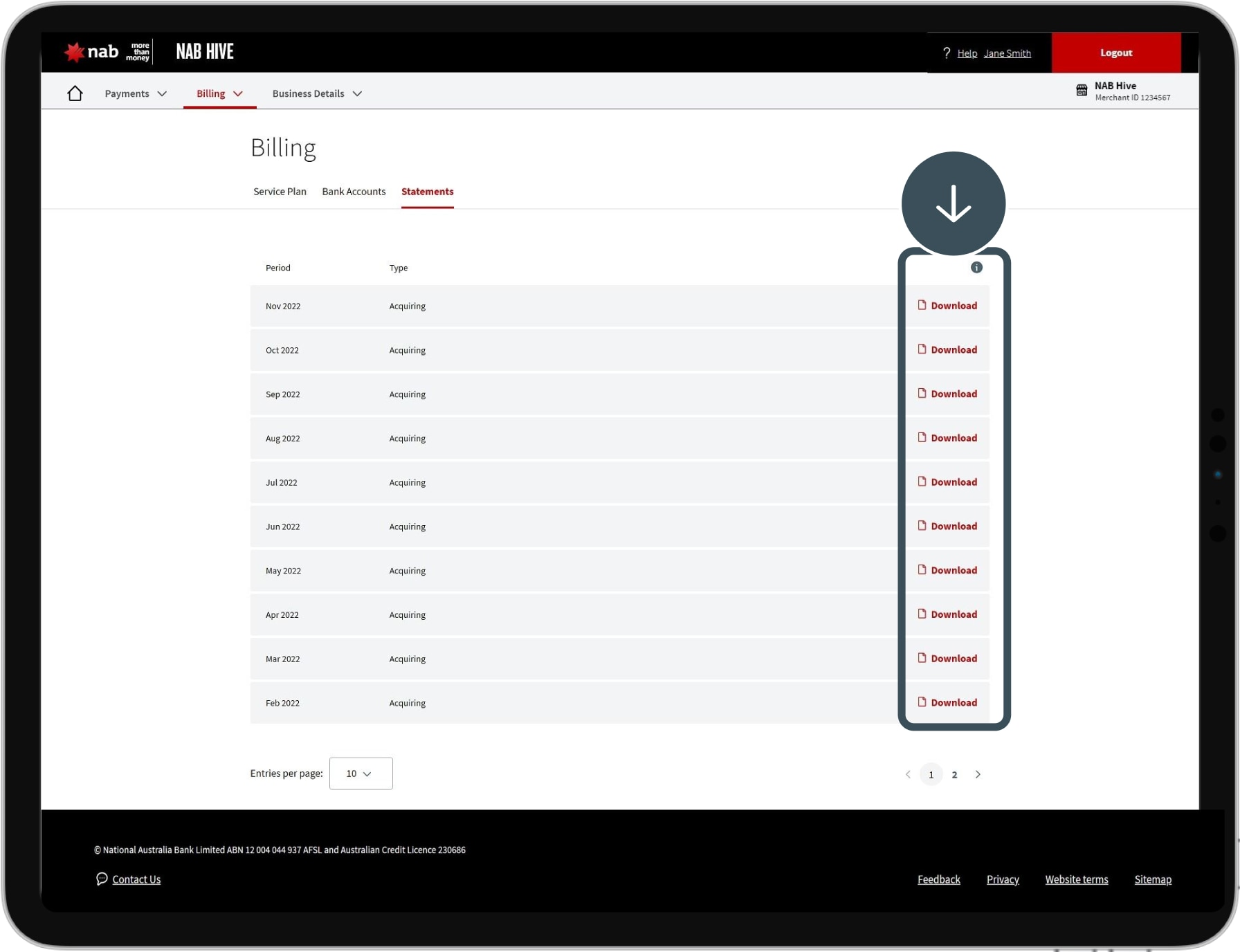Click the info icon above Download column
The height and width of the screenshot is (952, 1240).
pos(976,268)
